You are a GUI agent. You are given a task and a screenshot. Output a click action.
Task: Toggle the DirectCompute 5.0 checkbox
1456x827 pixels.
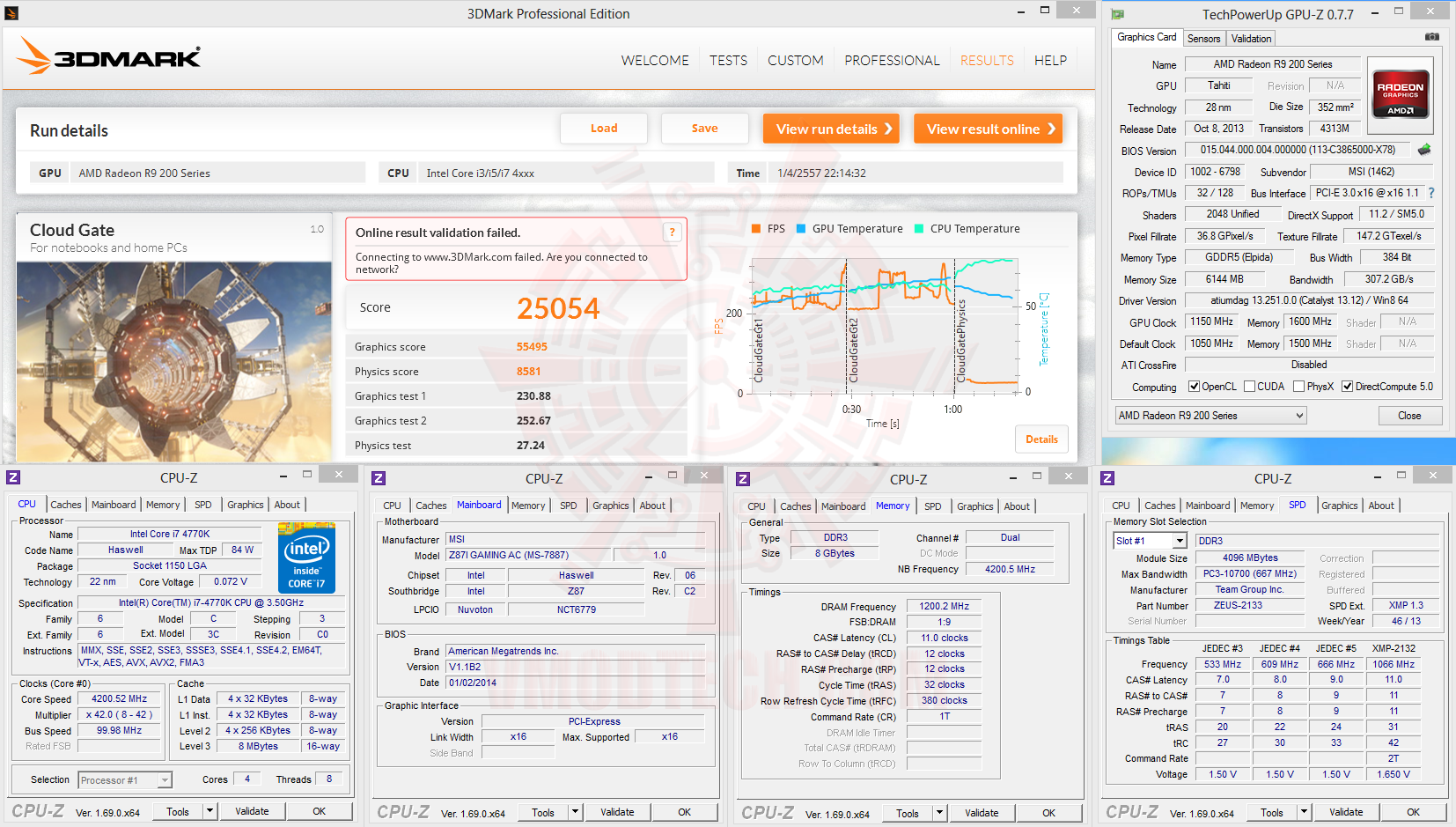(x=1347, y=387)
